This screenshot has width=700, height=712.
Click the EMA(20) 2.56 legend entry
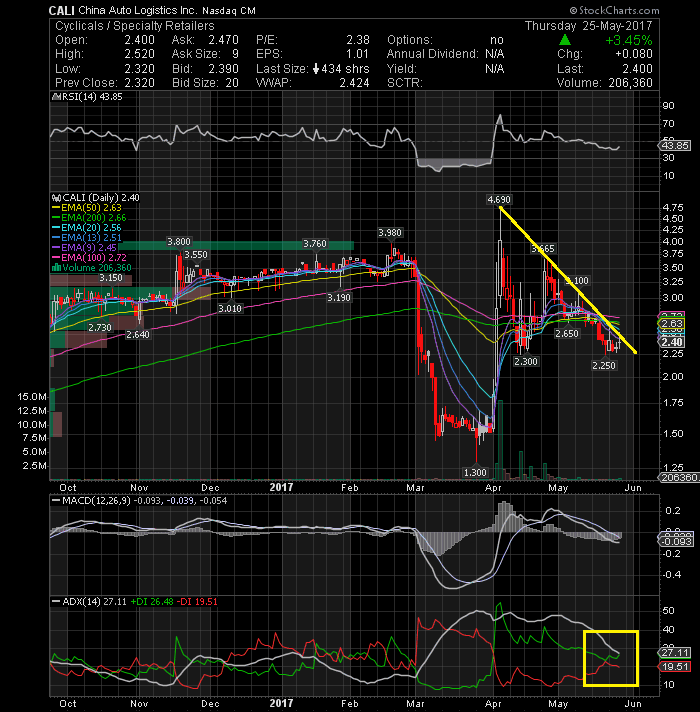click(91, 228)
